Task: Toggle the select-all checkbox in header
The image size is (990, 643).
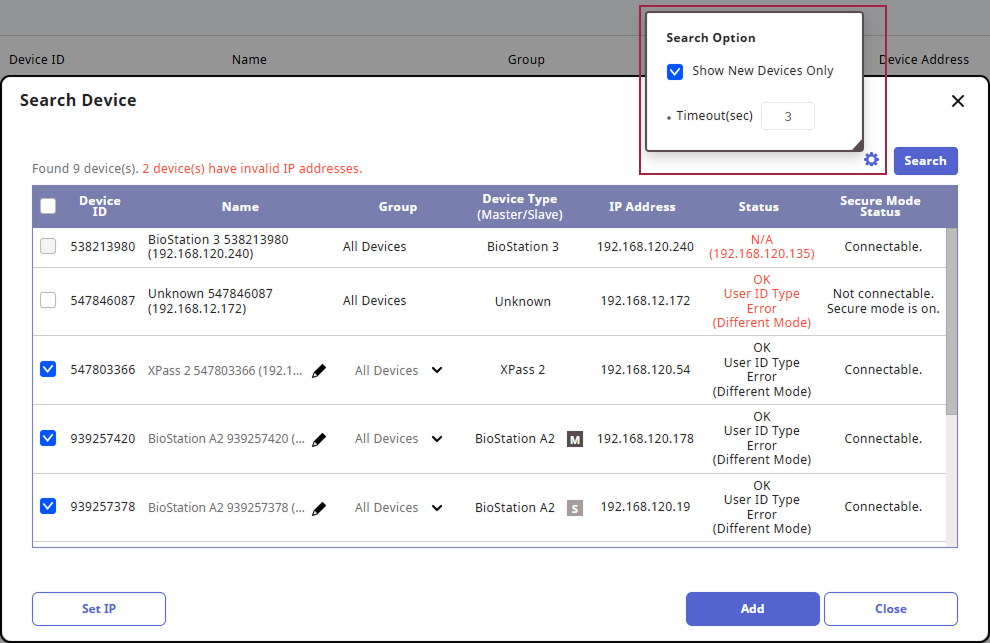Action: 48,207
